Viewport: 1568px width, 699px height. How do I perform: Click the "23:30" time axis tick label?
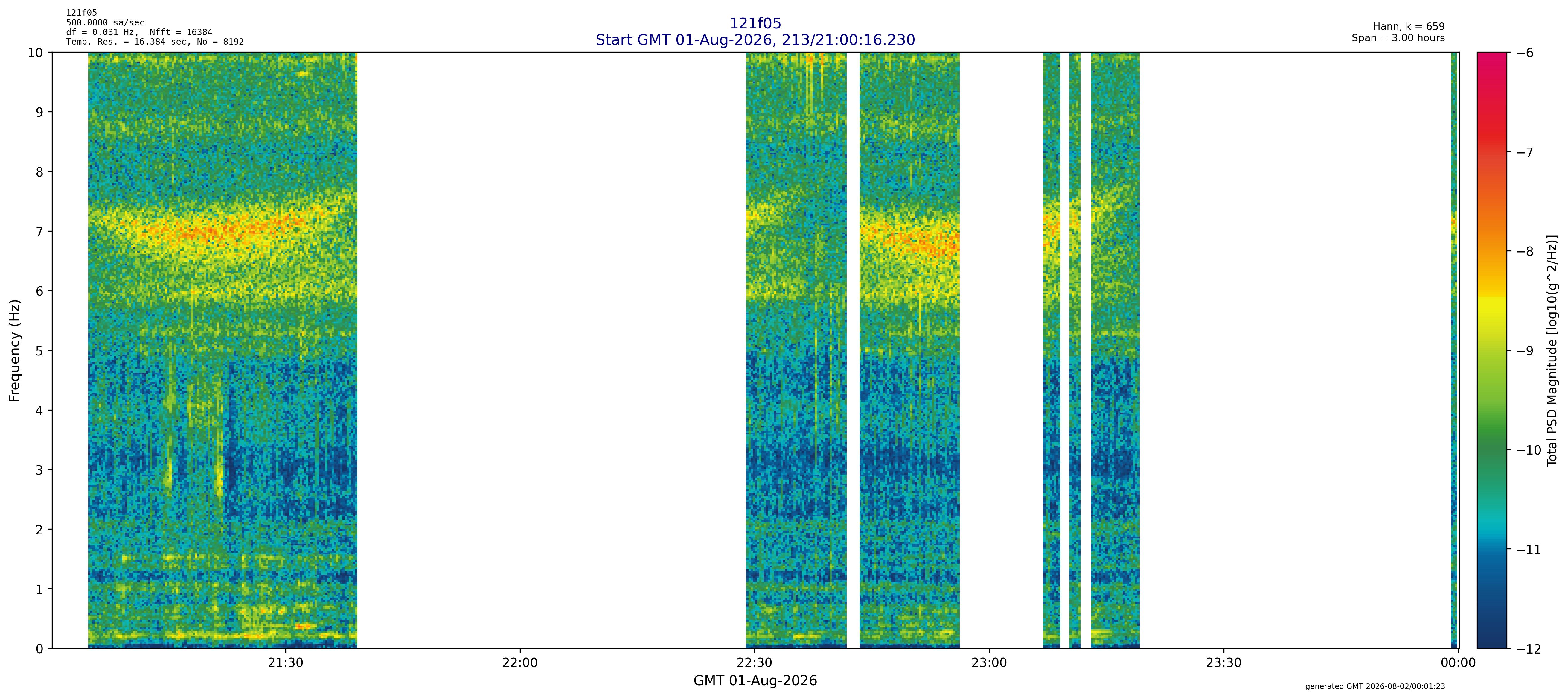click(1223, 662)
